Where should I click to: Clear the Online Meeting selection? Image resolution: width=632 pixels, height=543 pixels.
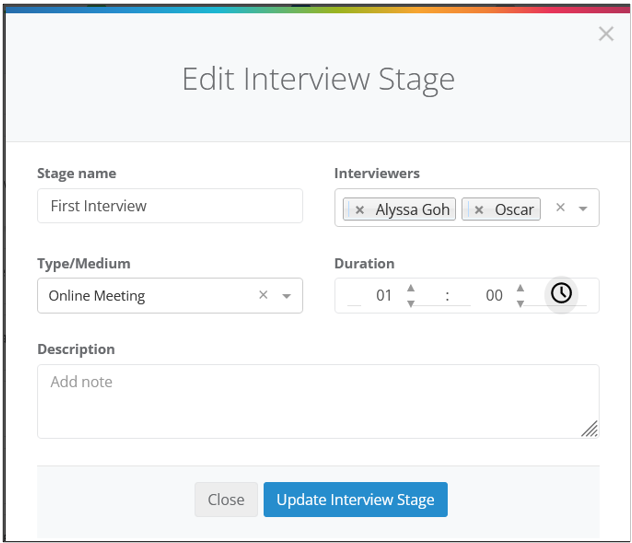pyautogui.click(x=263, y=295)
